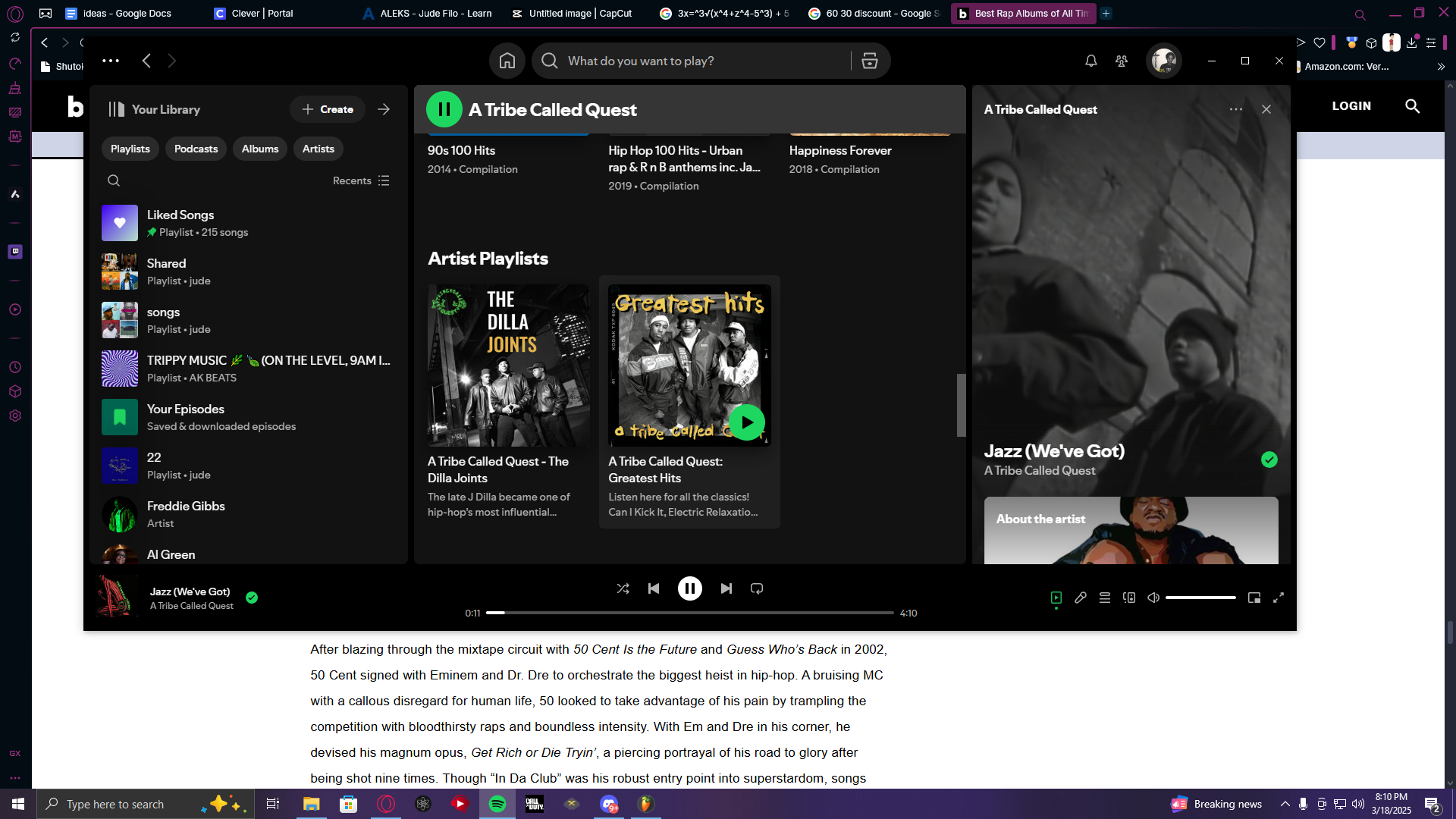Screen dimensions: 1456x819
Task: Close the Now Playing panel
Action: [x=1266, y=109]
